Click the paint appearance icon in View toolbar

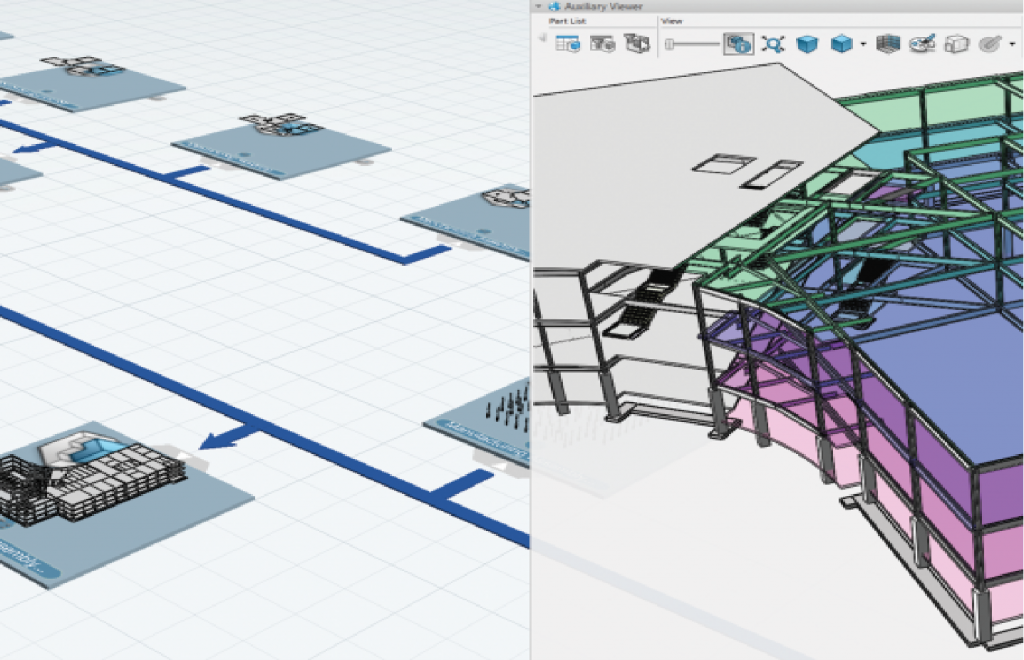pos(923,44)
